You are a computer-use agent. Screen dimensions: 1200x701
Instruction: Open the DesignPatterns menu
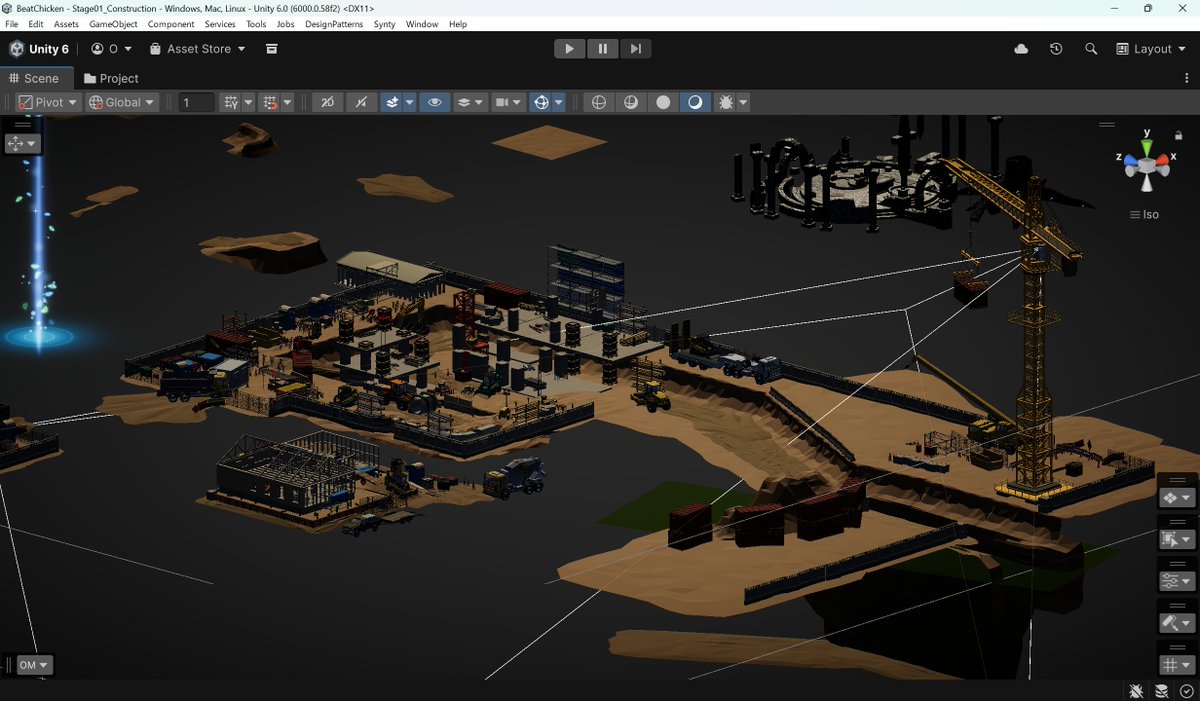tap(334, 24)
